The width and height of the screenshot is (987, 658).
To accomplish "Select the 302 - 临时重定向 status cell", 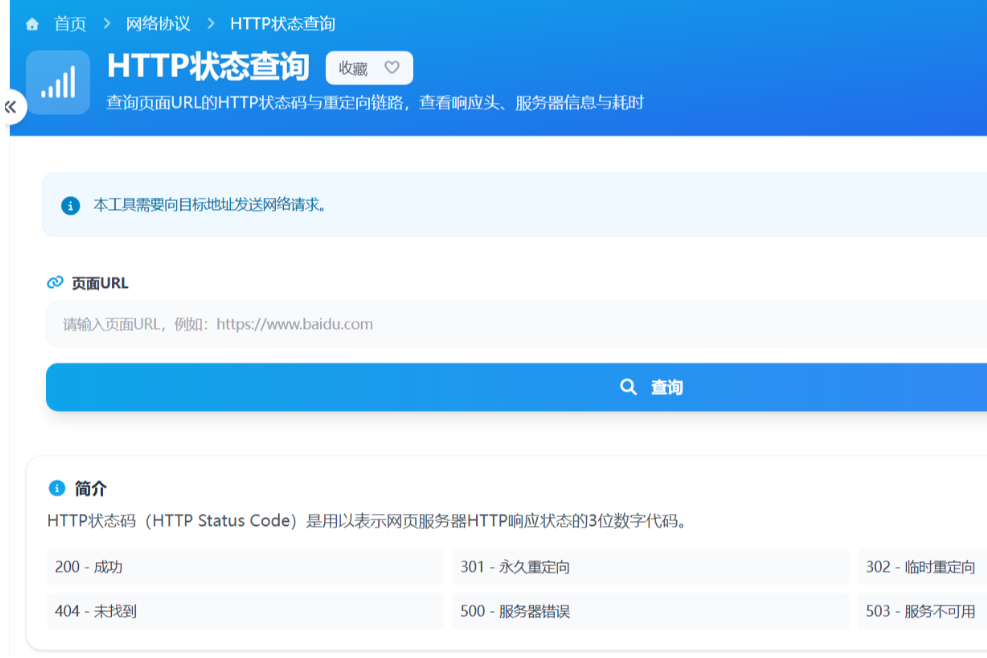I will [x=923, y=567].
